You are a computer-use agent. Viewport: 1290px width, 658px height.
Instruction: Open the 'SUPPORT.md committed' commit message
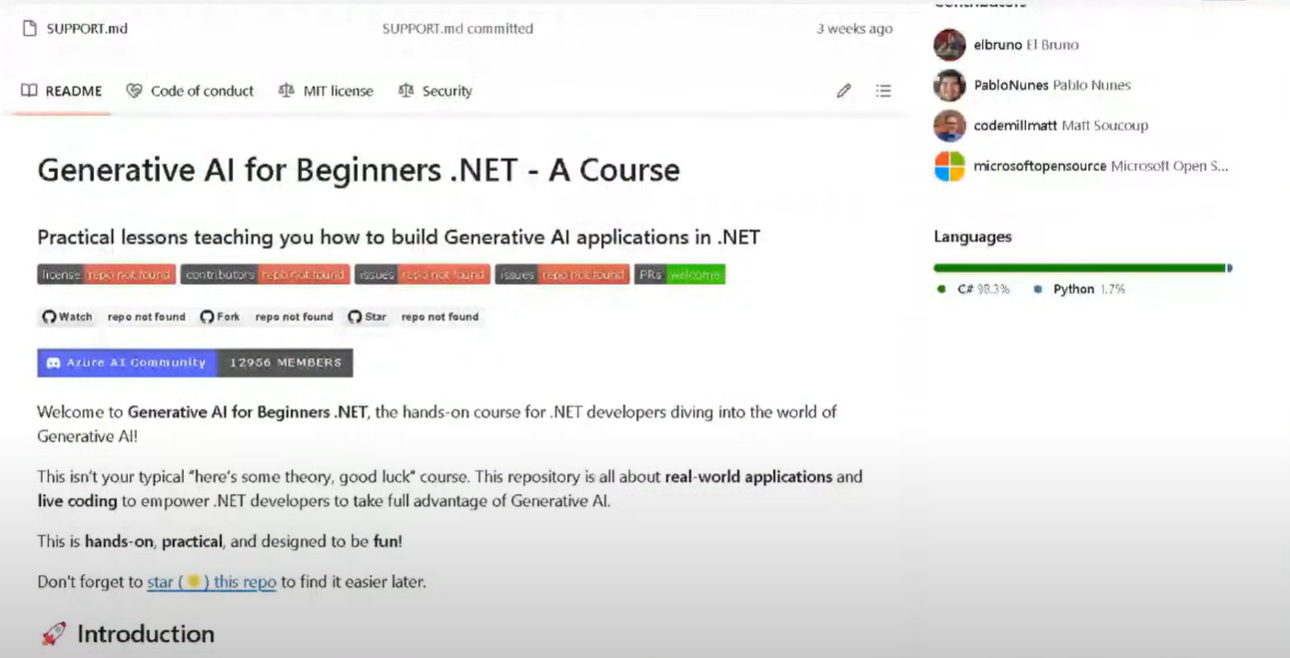tap(458, 28)
